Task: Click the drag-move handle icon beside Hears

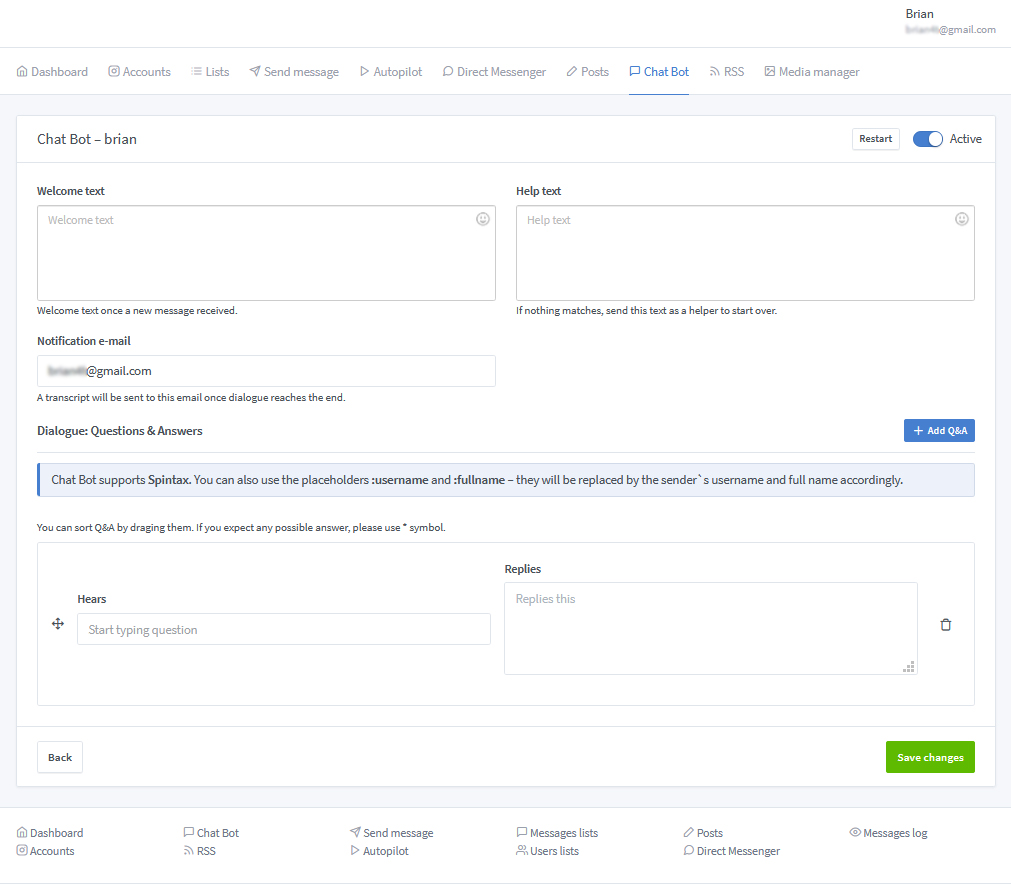Action: (58, 624)
